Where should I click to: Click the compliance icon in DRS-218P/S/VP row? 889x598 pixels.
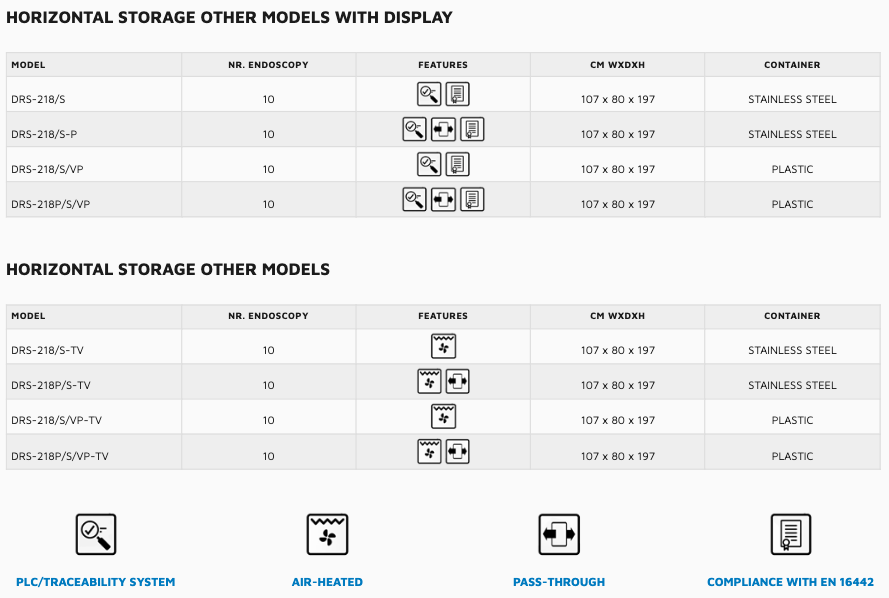tap(472, 200)
